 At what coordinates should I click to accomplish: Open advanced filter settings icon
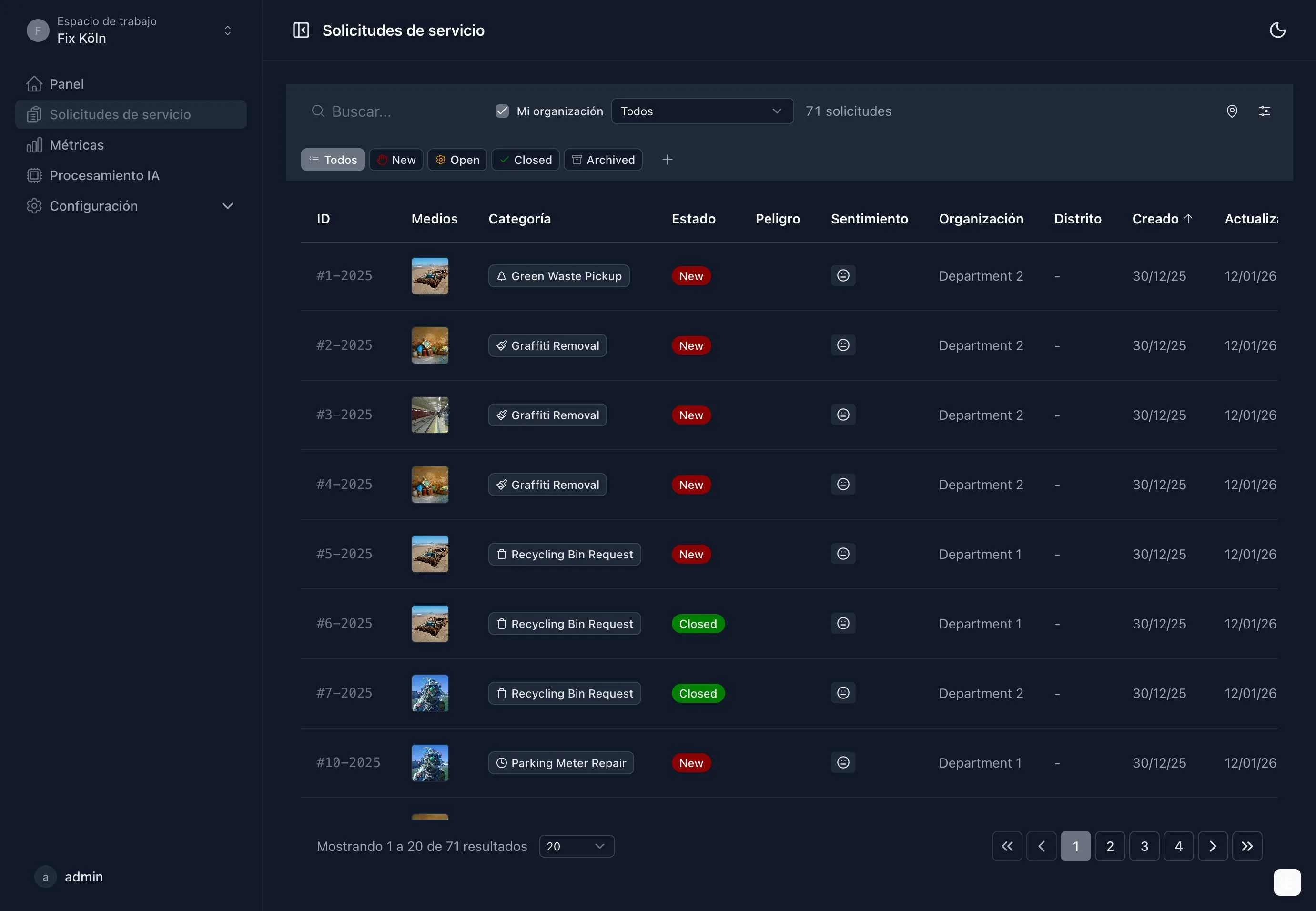(1265, 111)
